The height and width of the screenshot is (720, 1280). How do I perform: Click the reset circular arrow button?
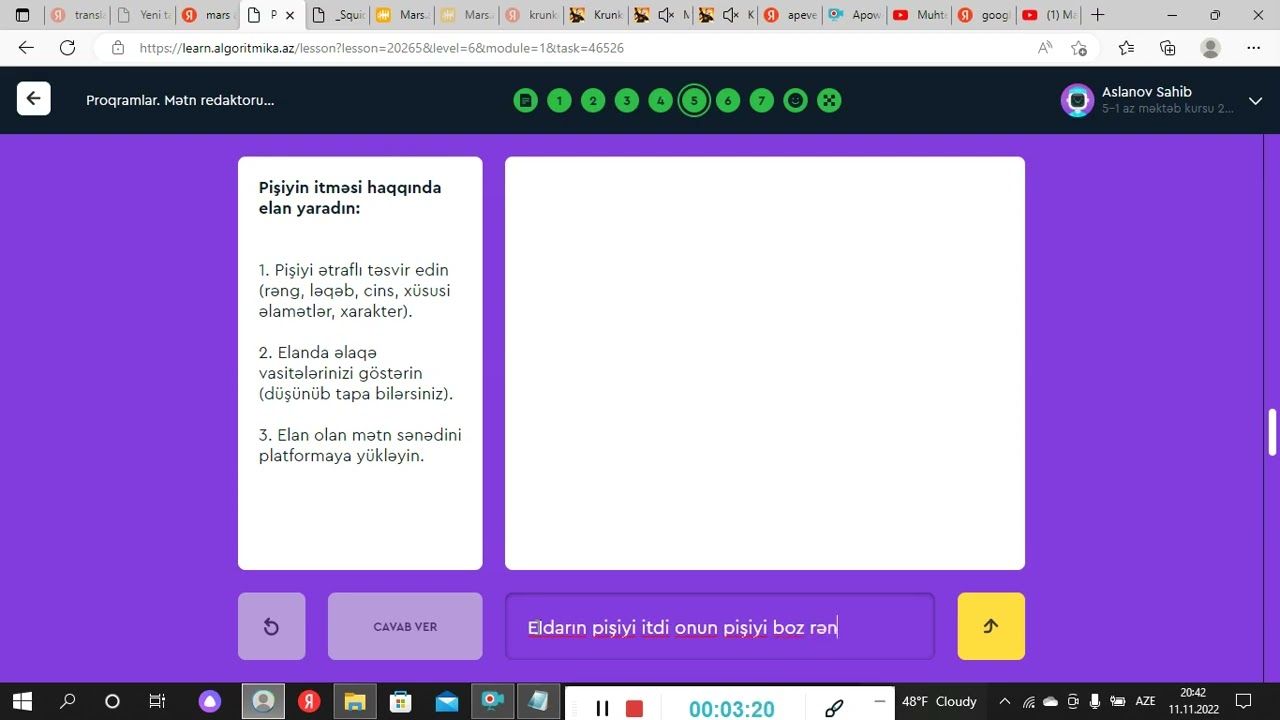271,626
